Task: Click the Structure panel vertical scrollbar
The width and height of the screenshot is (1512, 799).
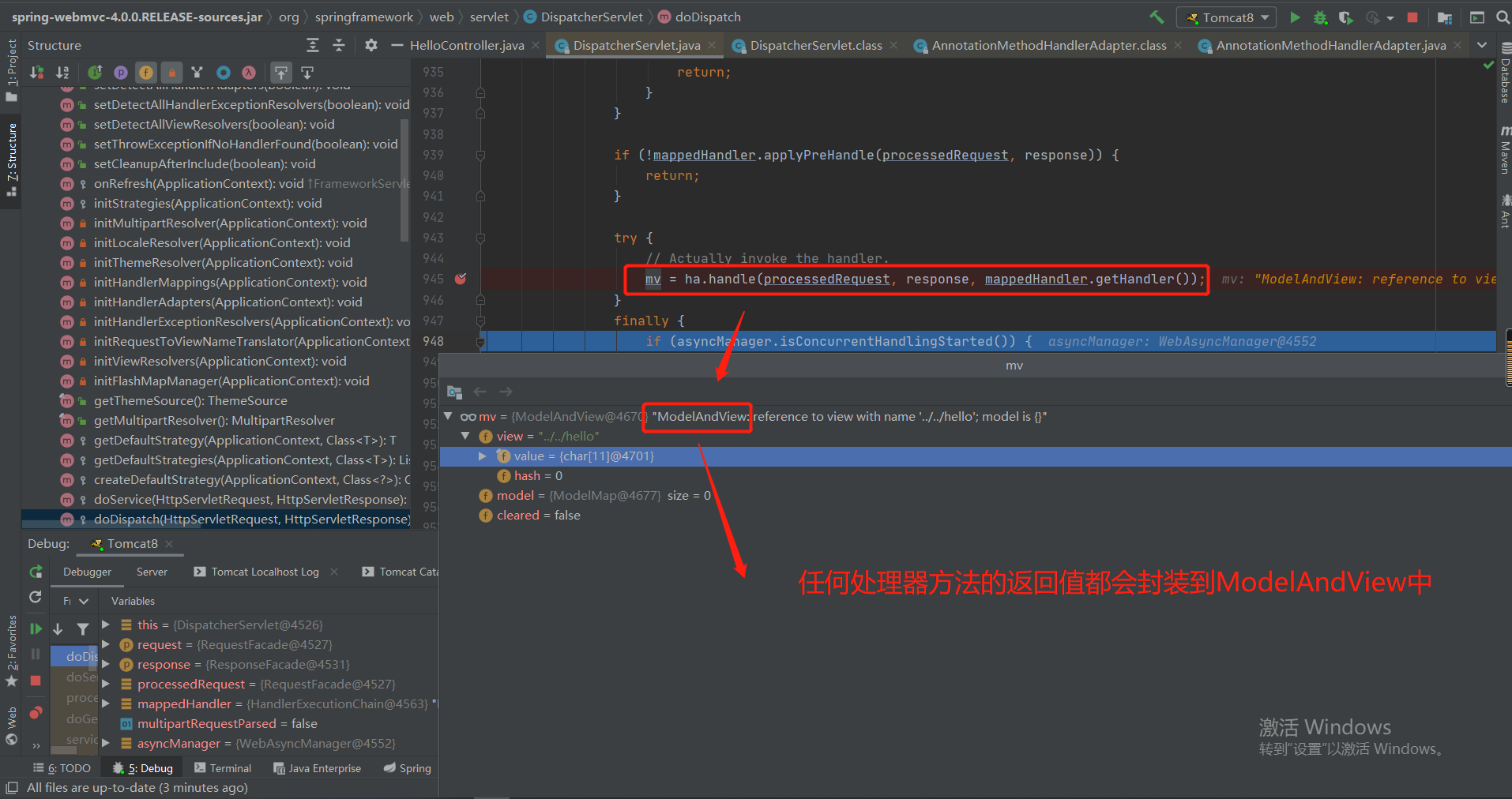Action: [405, 180]
